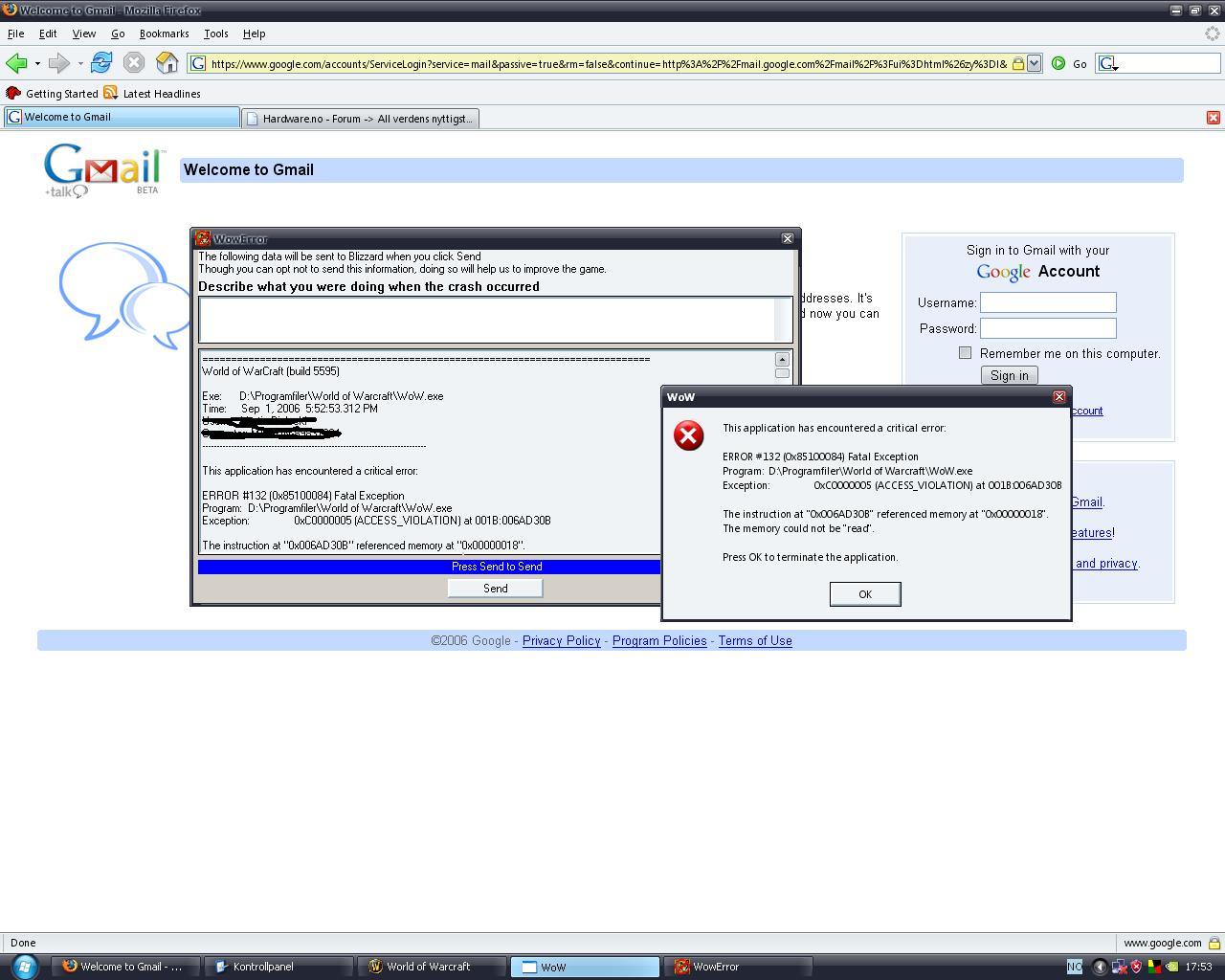Click OK in the WoW error dialog

865,594
